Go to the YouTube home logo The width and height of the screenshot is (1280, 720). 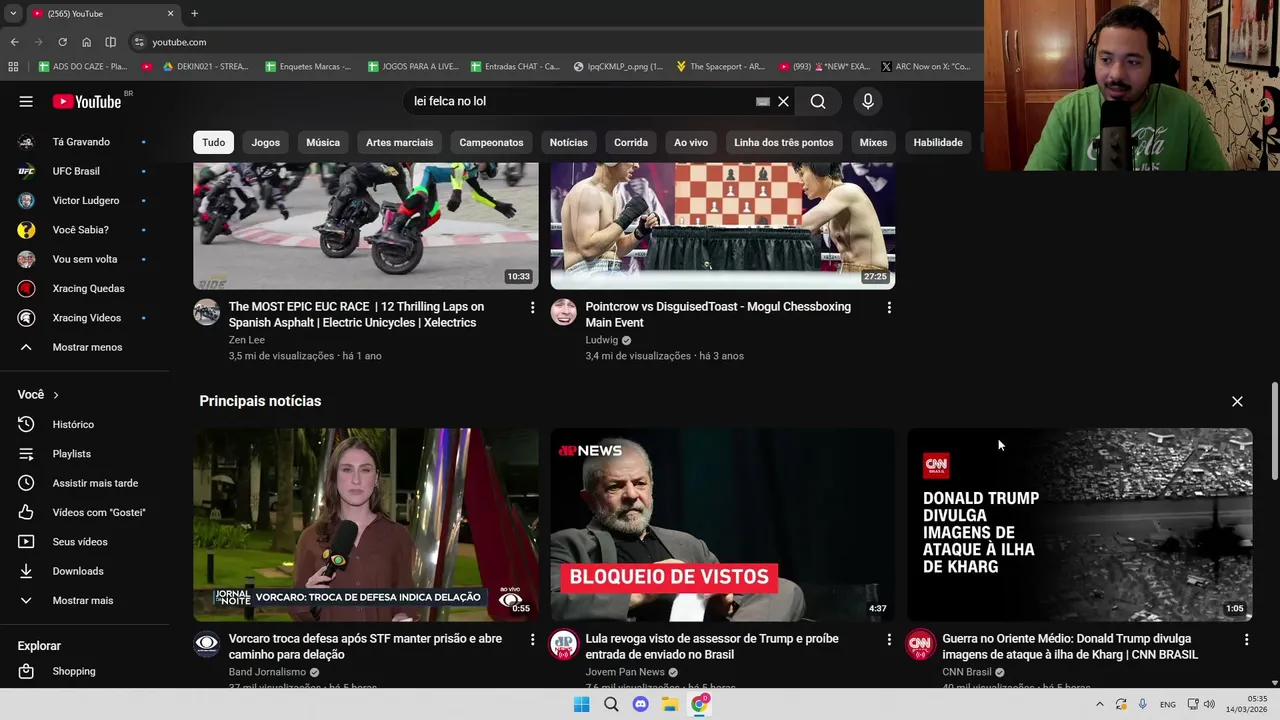click(87, 101)
